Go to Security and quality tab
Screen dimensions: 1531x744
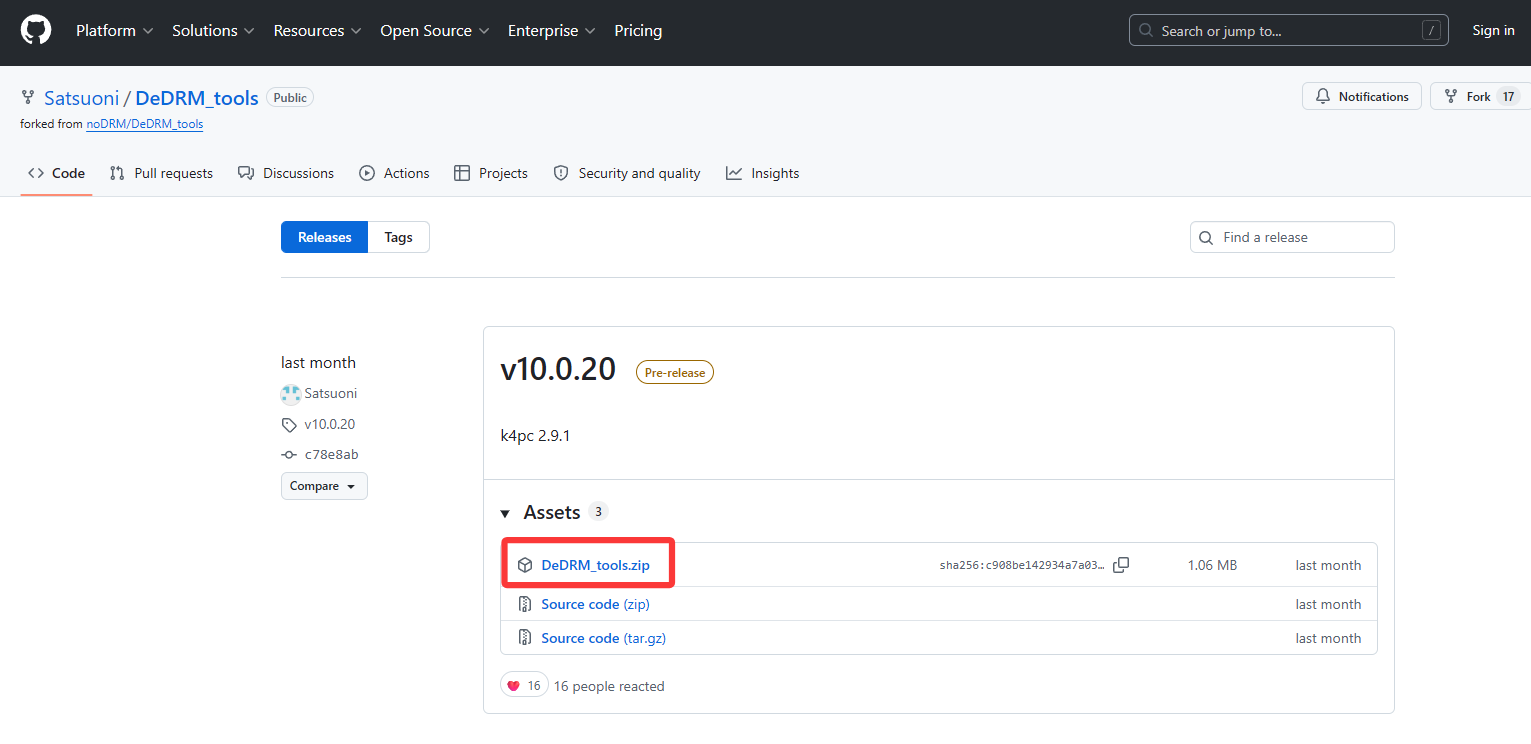(x=627, y=173)
